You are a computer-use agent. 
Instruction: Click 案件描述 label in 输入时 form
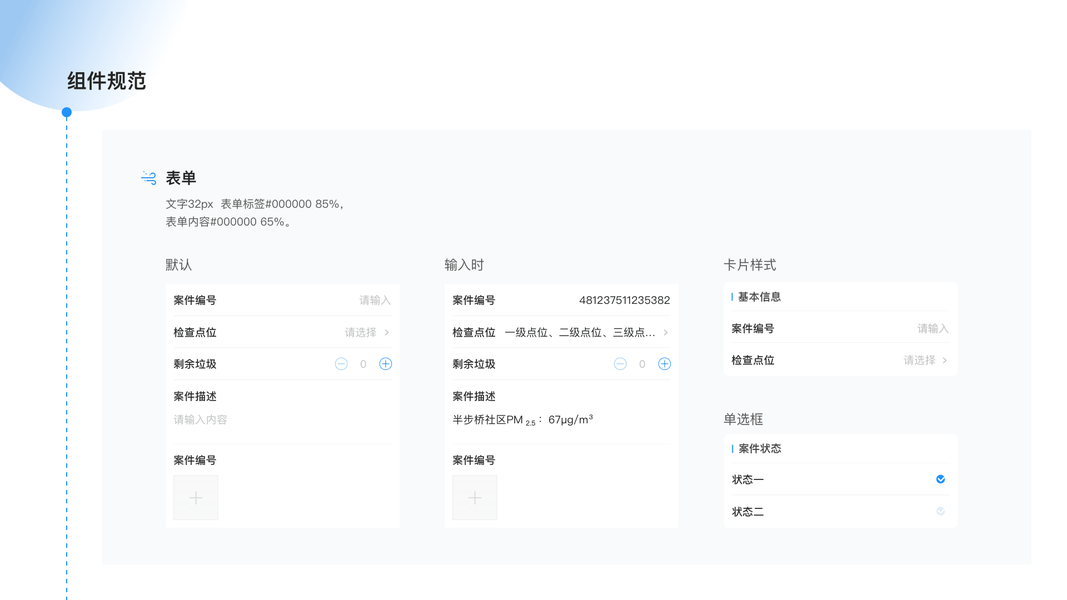(474, 396)
